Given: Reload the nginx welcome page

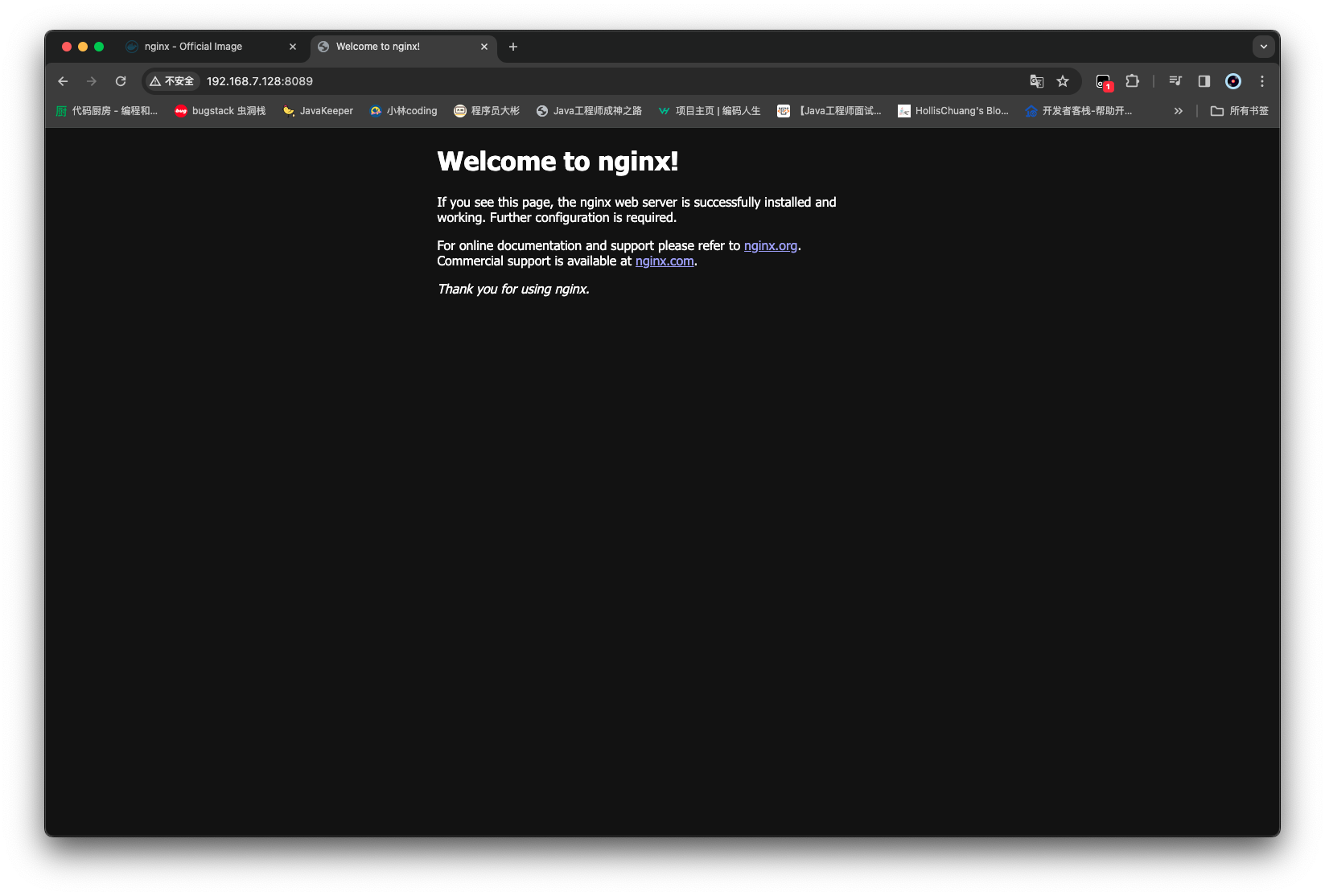Looking at the screenshot, I should 121,81.
